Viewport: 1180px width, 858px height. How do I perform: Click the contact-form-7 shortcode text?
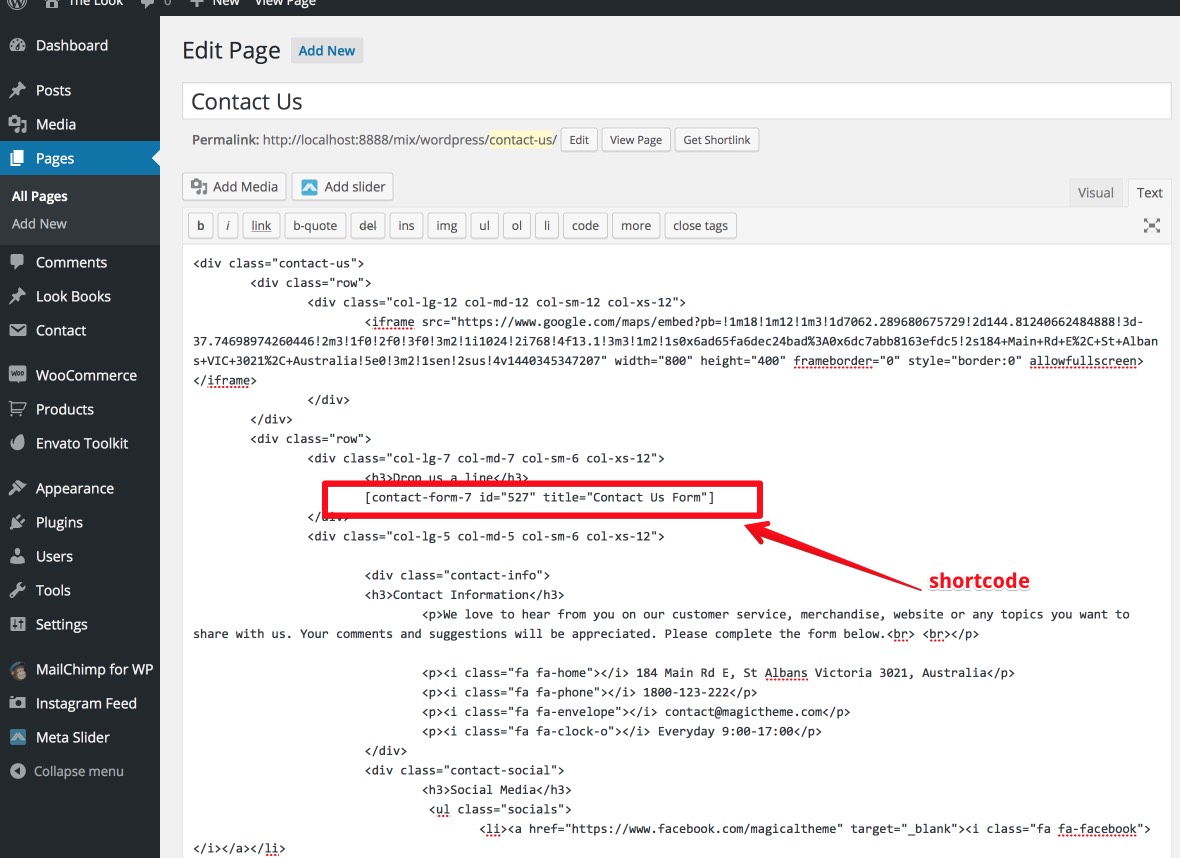[x=540, y=497]
